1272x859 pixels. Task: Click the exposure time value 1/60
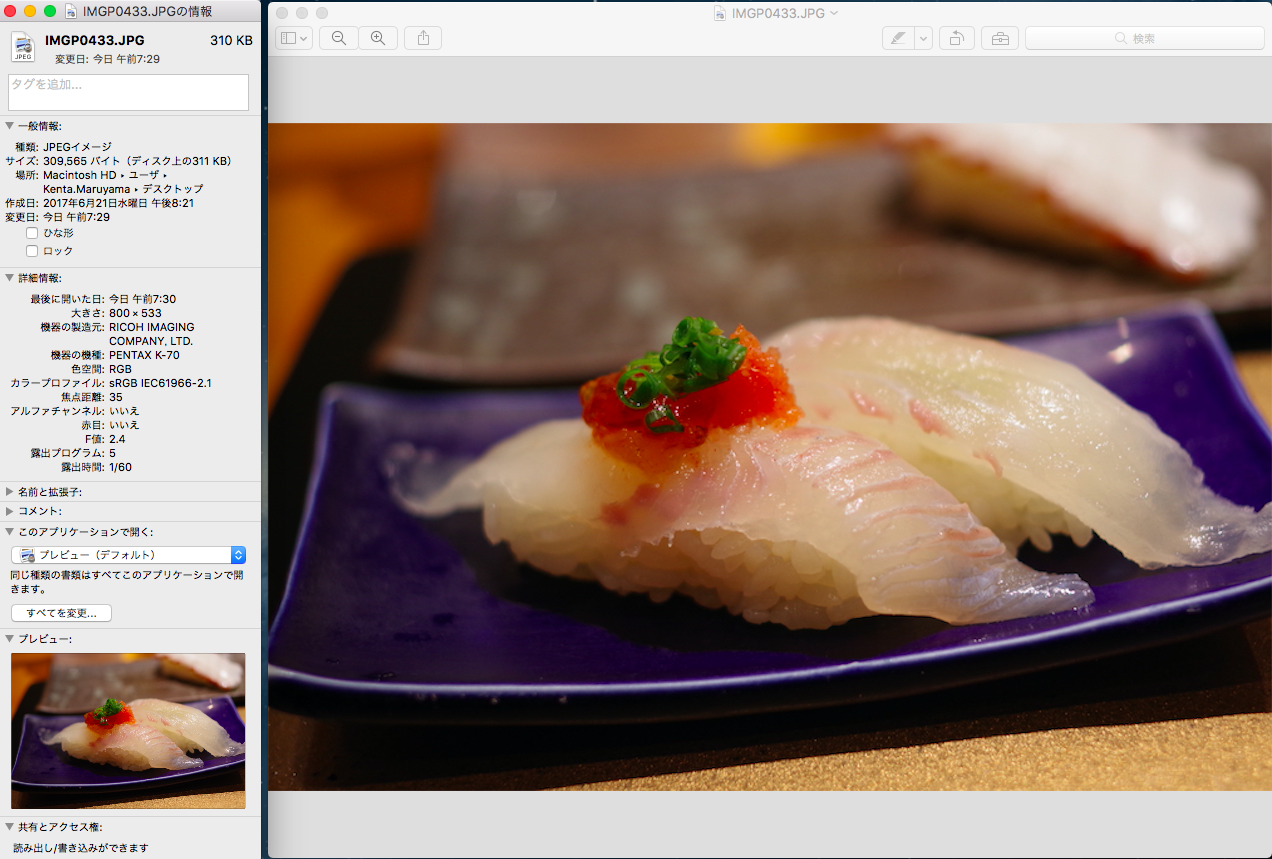click(120, 467)
